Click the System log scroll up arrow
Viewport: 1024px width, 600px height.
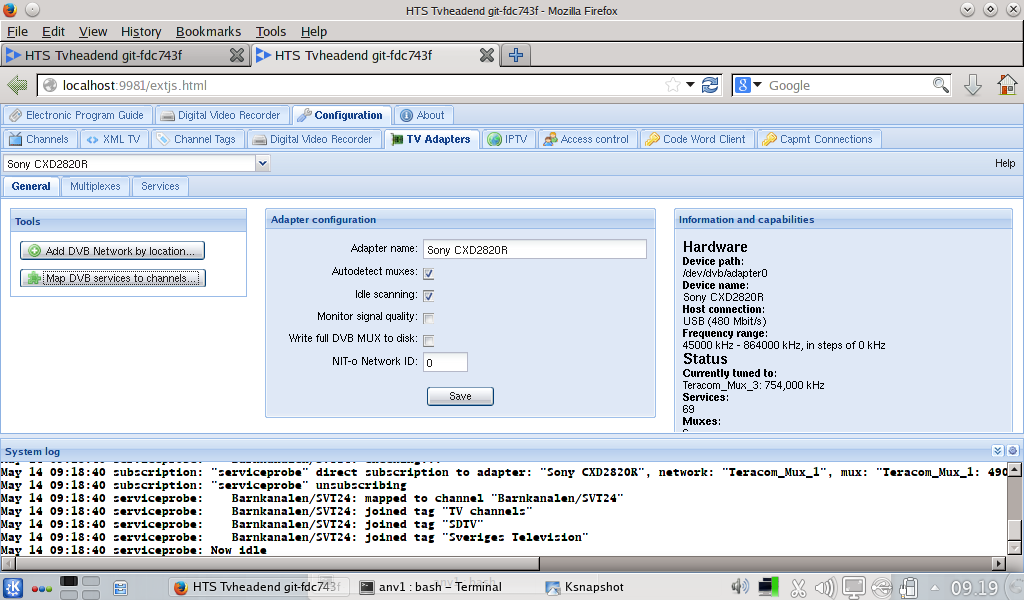point(1014,469)
